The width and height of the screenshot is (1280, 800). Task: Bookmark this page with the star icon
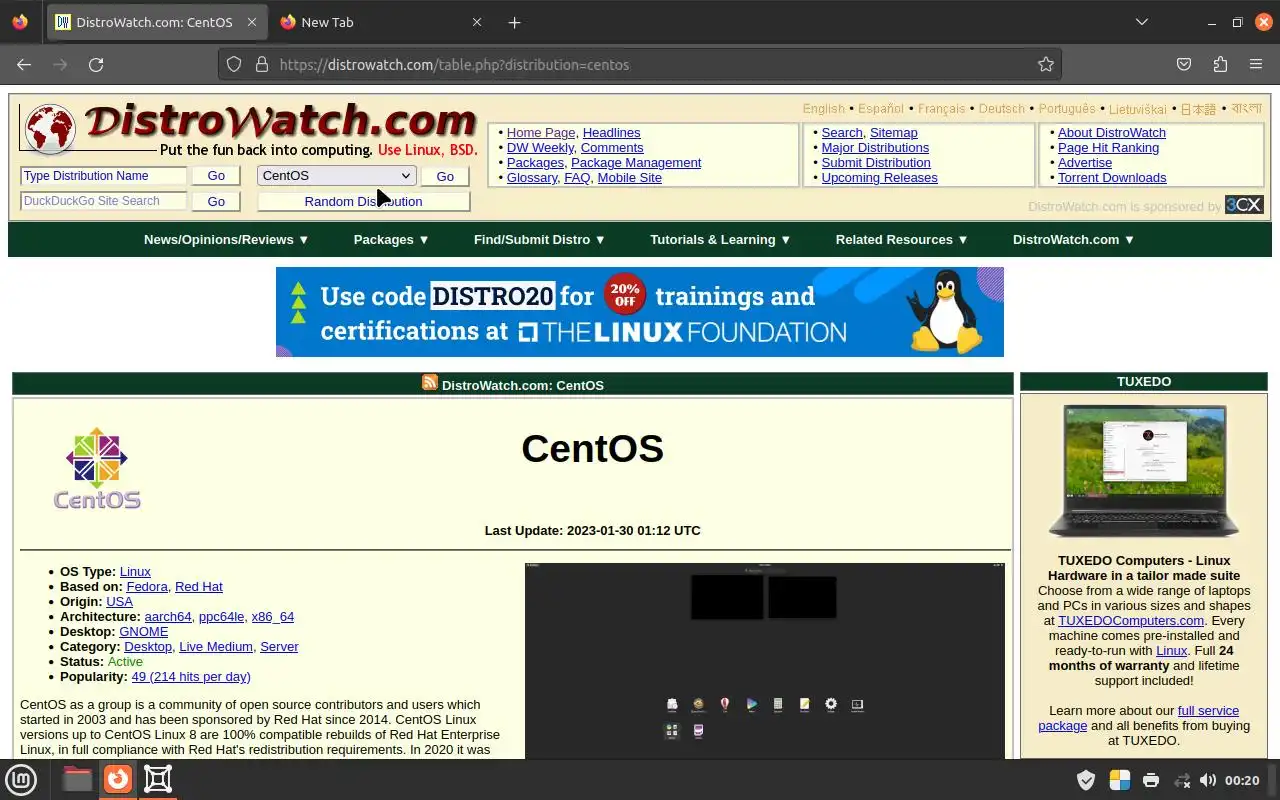point(1046,64)
